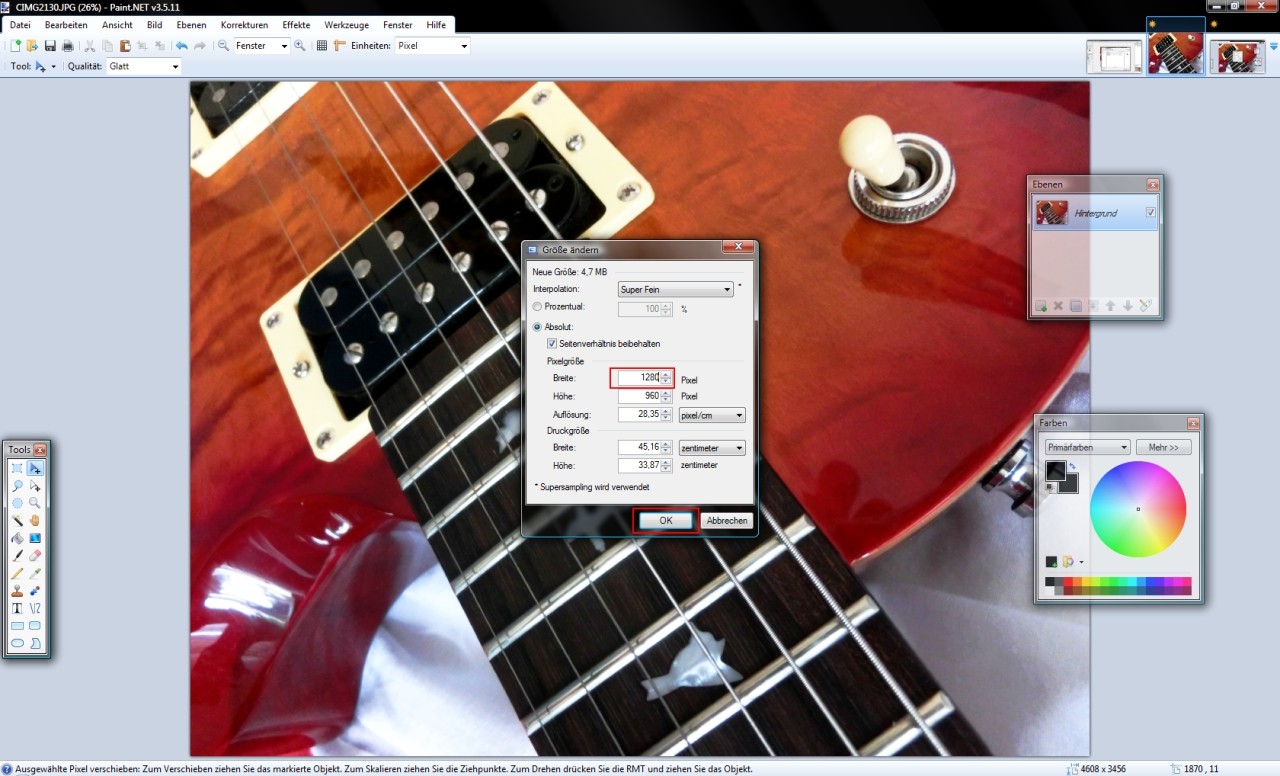Select the Rounded Rectangle tool

coord(35,626)
